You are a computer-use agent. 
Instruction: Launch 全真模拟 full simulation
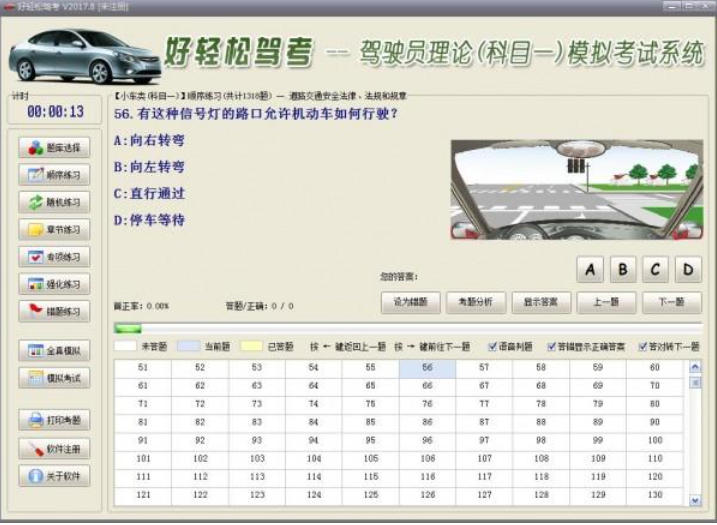click(x=54, y=351)
